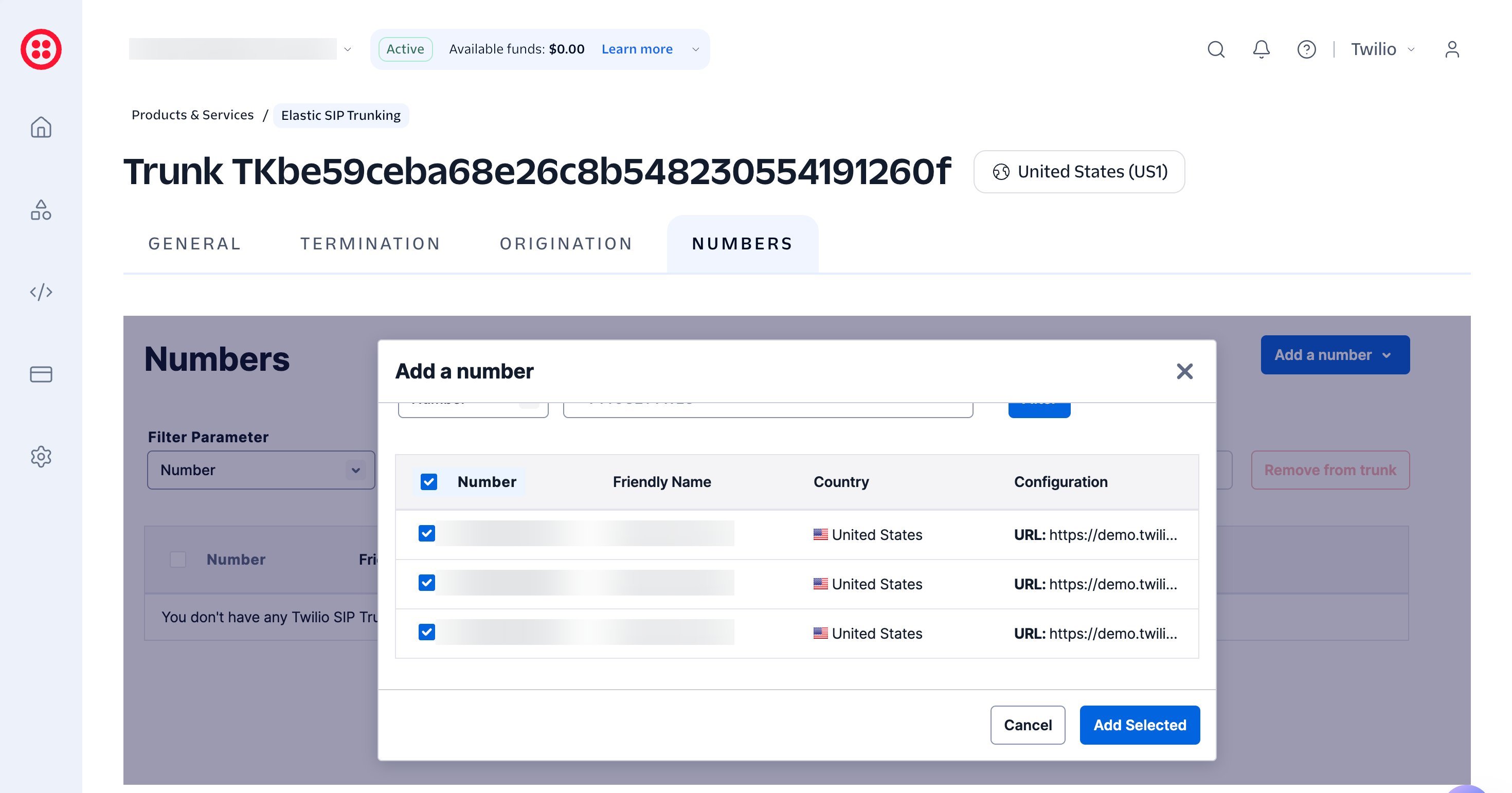The height and width of the screenshot is (793, 1512).
Task: Click the Friendly Name column header
Action: coord(661,482)
